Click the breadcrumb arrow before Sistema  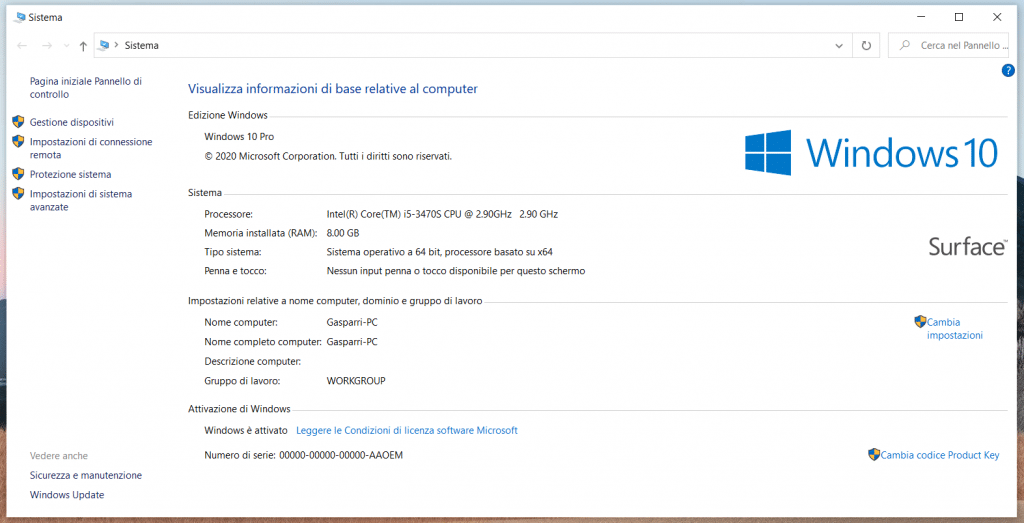coord(117,46)
